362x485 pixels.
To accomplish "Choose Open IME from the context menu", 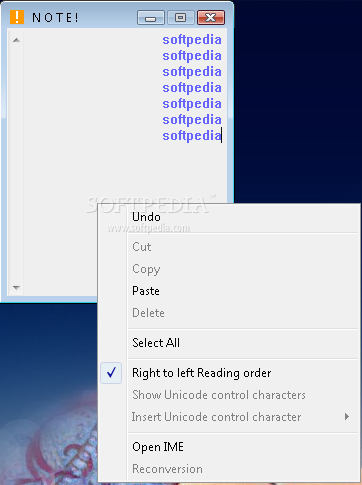I will (229, 447).
